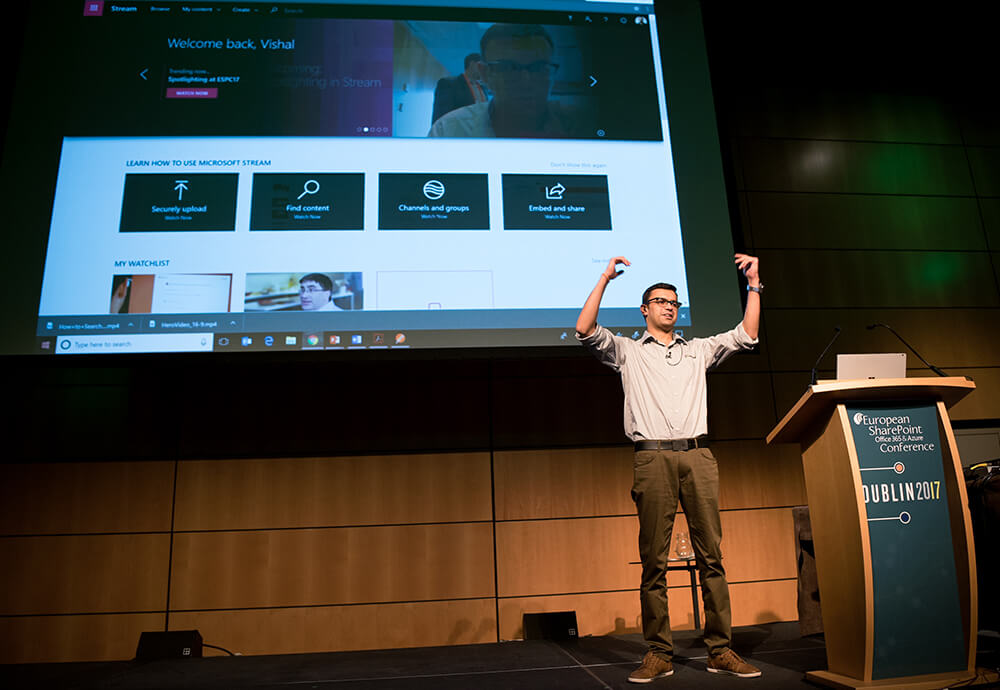Screen dimensions: 1000x690
Task: Click the Securely upload tutorial tile
Action: pos(179,201)
